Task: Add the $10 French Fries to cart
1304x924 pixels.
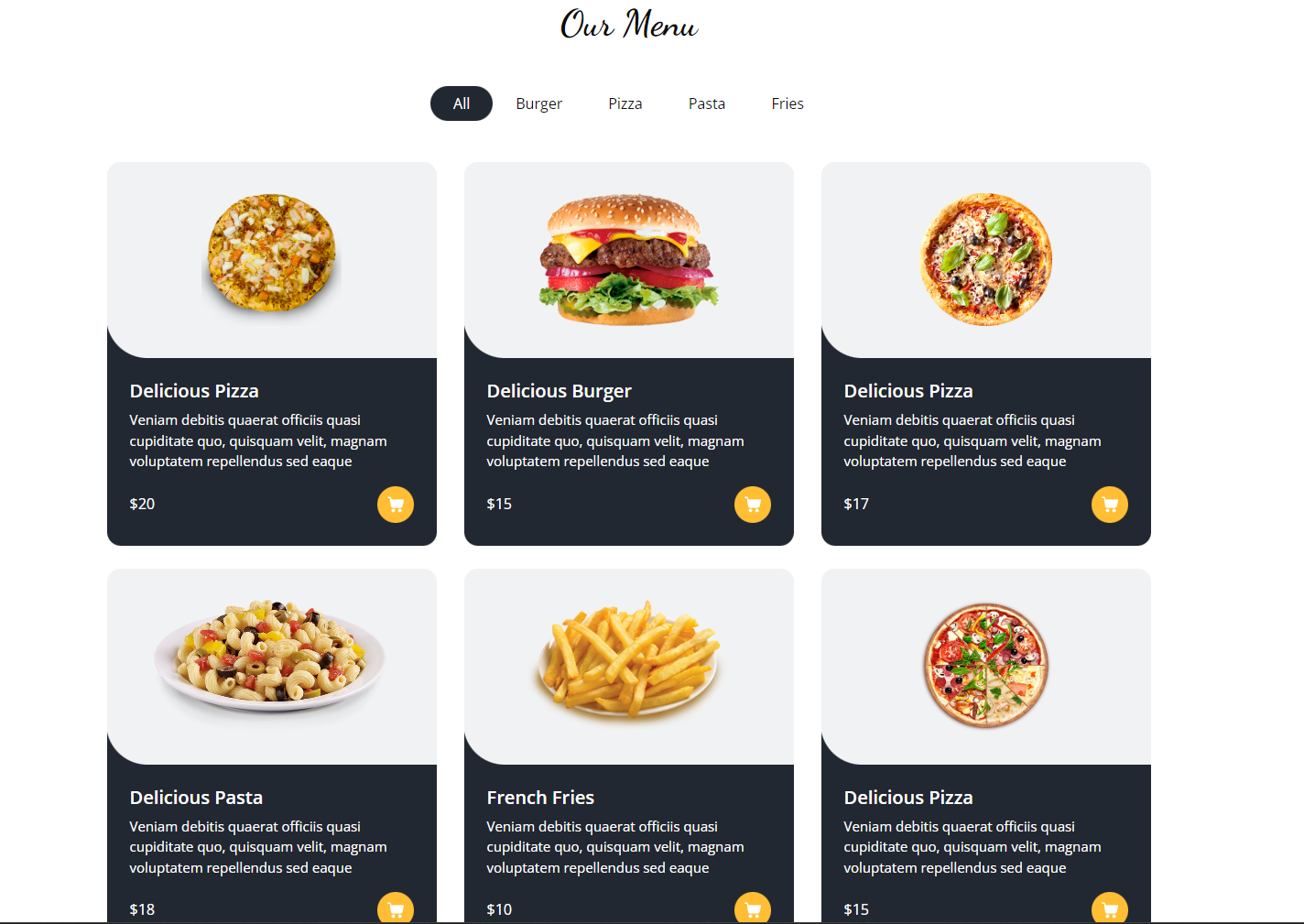Action: tap(753, 908)
